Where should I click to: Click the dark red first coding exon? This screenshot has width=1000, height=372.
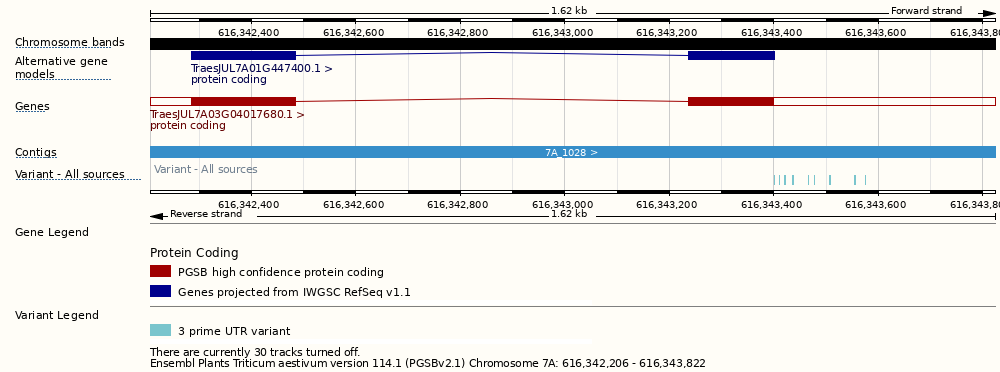pyautogui.click(x=244, y=101)
